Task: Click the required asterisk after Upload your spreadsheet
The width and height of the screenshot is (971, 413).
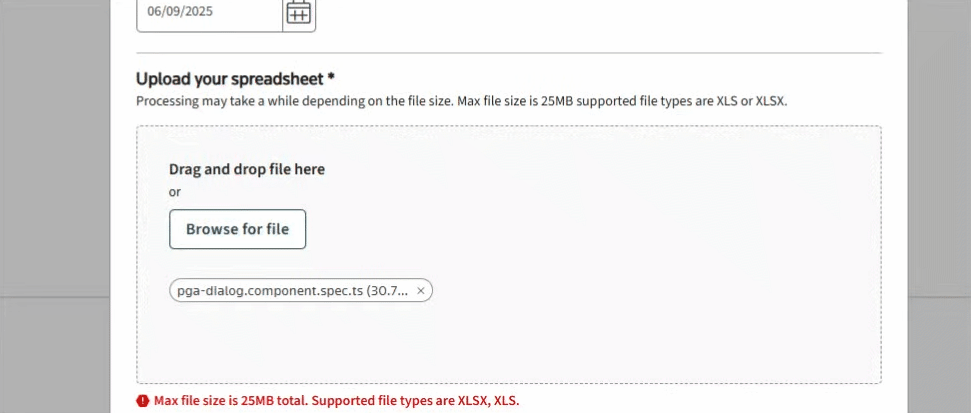Action: tap(331, 78)
